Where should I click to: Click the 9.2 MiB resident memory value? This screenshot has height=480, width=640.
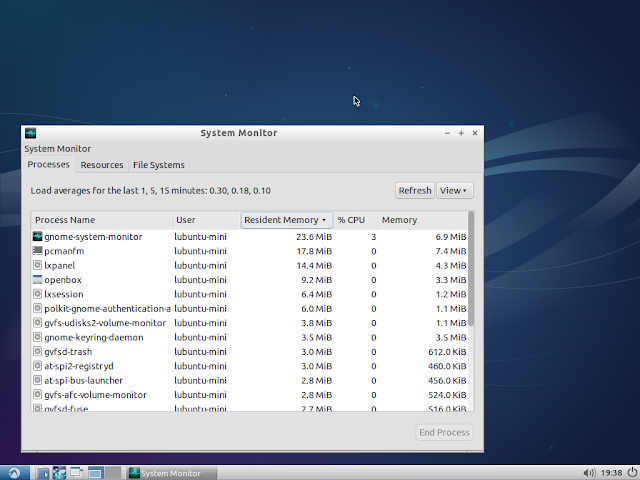[x=316, y=280]
